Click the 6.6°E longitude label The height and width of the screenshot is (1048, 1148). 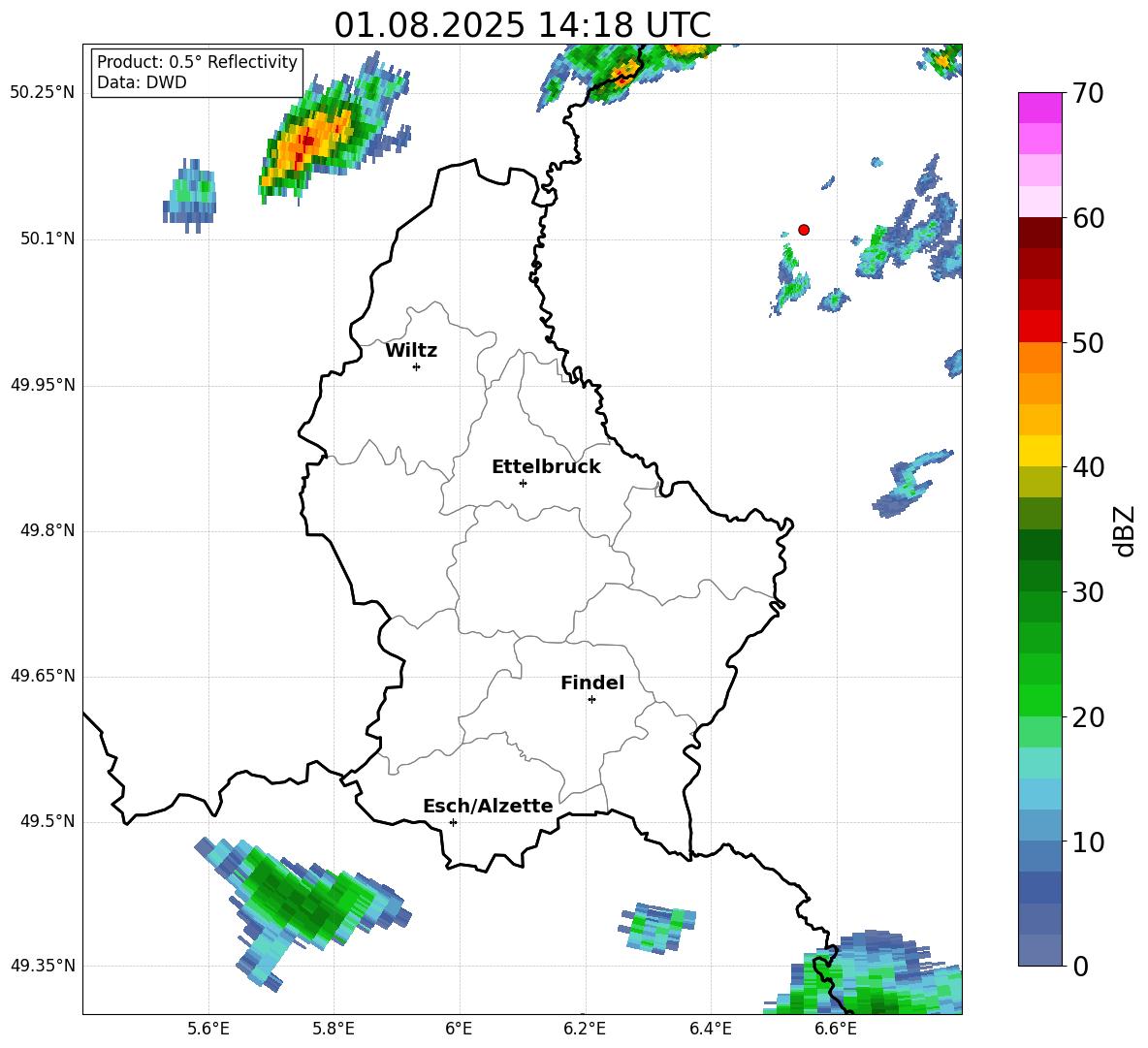[x=836, y=1029]
